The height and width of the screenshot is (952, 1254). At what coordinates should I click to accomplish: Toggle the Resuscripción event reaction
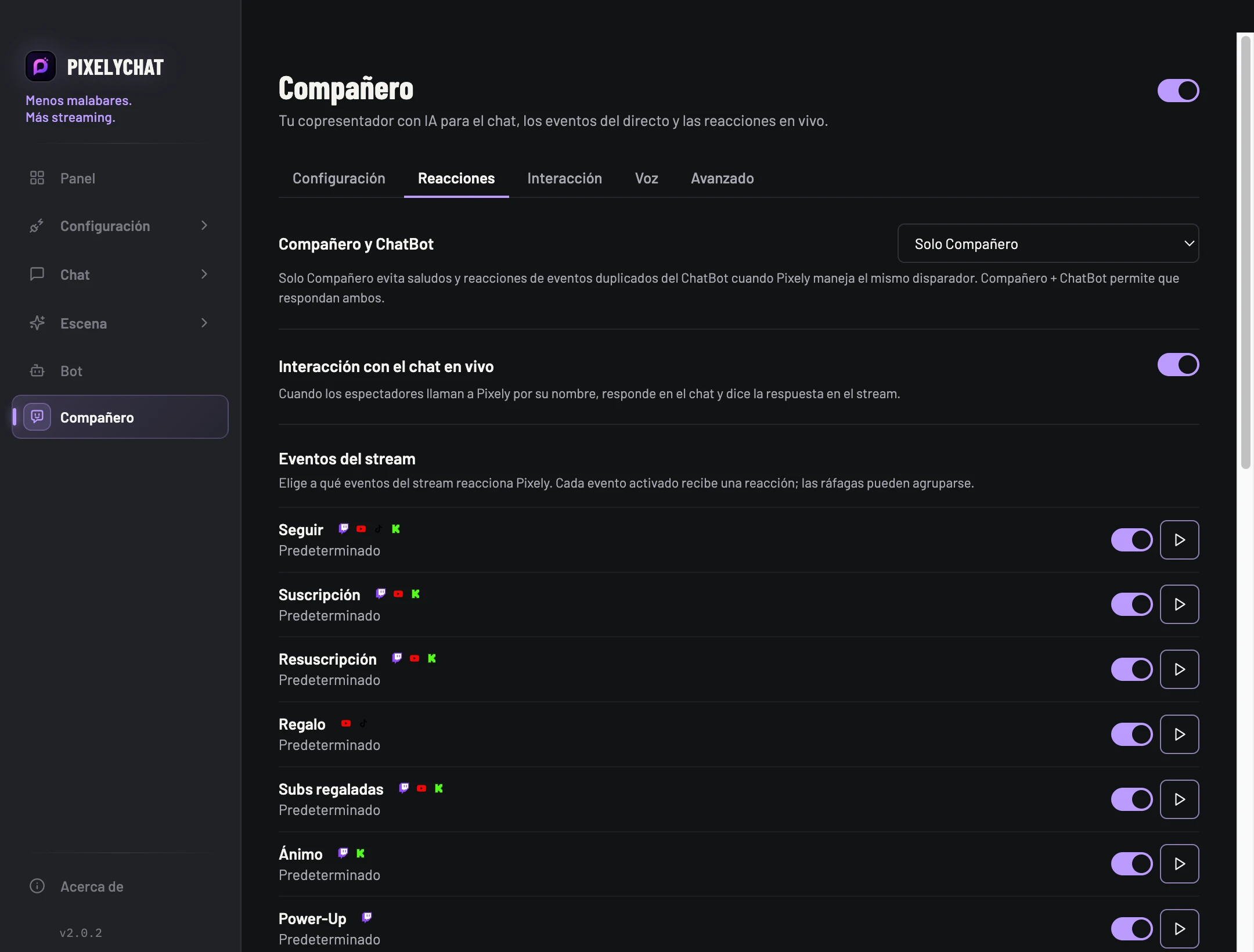[1132, 669]
